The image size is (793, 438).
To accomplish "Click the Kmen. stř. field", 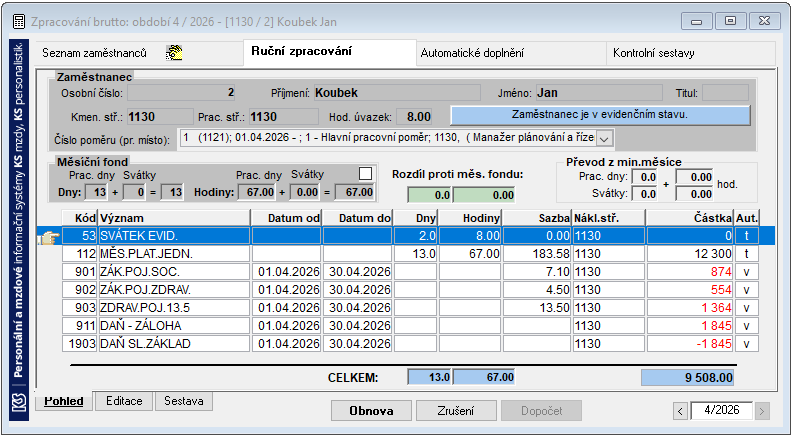I will point(160,117).
